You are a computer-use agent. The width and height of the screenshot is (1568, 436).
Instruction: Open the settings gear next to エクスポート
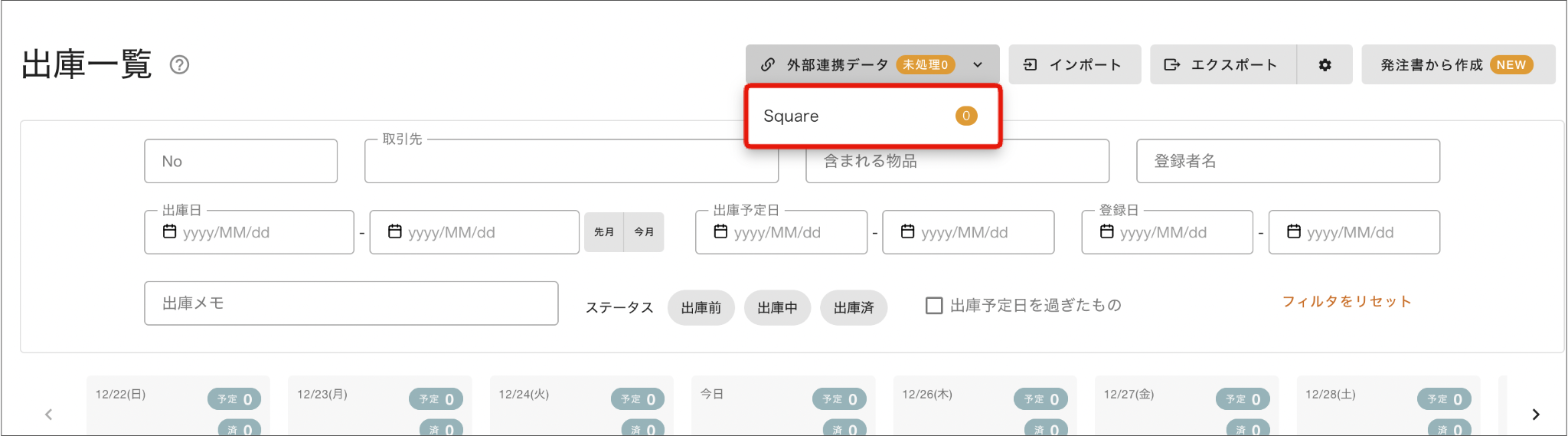[x=1325, y=65]
